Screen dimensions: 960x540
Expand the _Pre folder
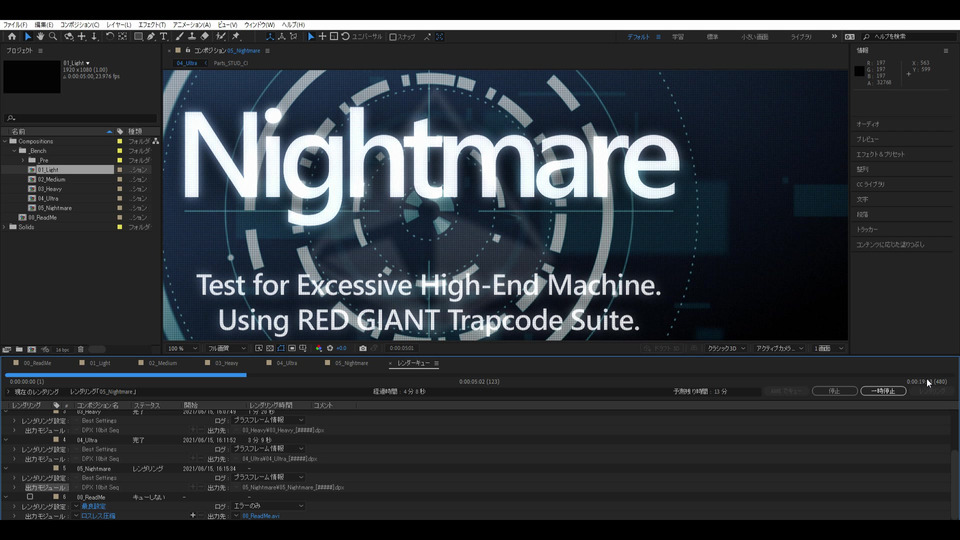point(23,160)
